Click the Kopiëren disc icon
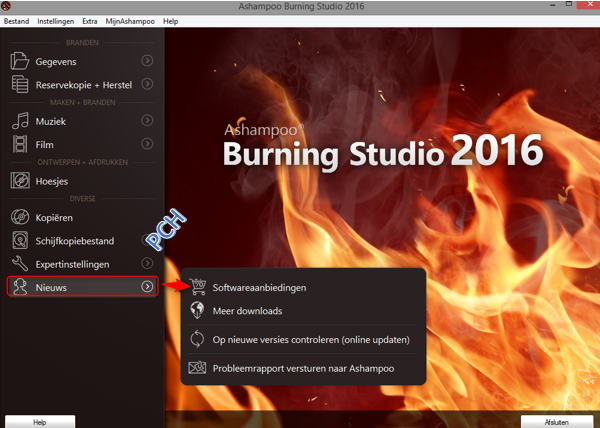600x428 pixels. tap(20, 217)
